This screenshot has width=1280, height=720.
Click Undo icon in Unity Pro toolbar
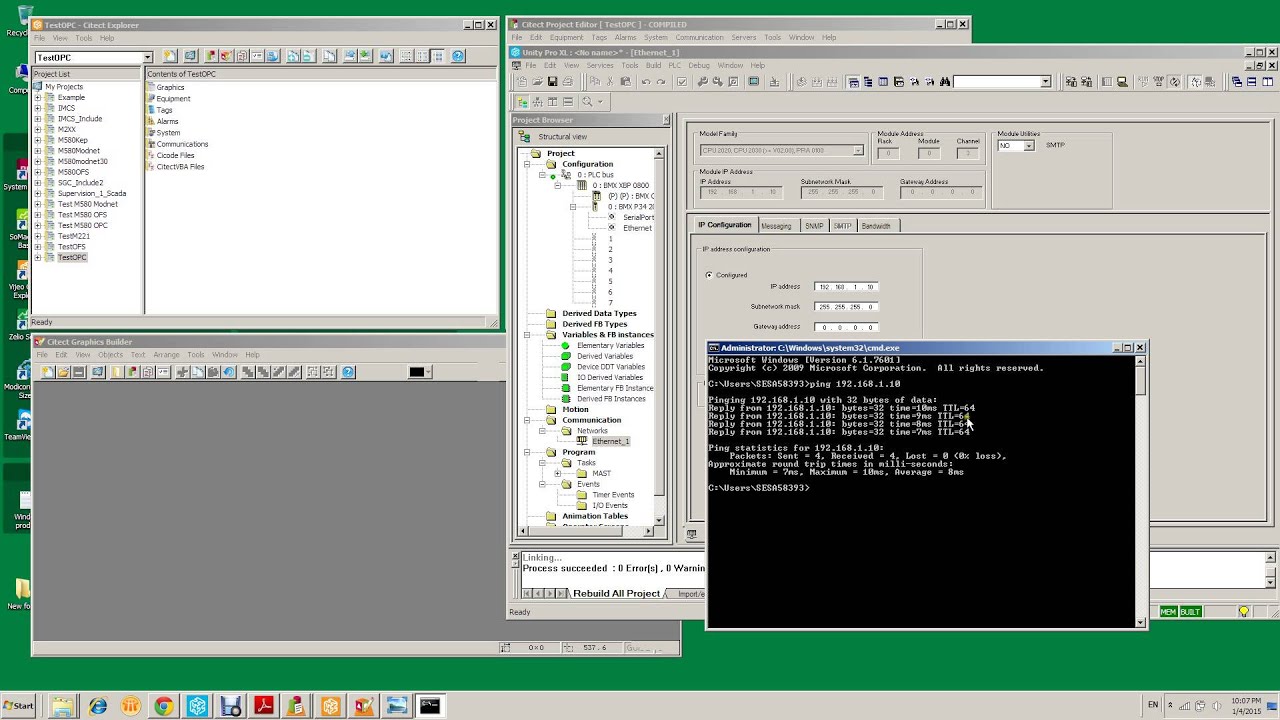coord(646,82)
